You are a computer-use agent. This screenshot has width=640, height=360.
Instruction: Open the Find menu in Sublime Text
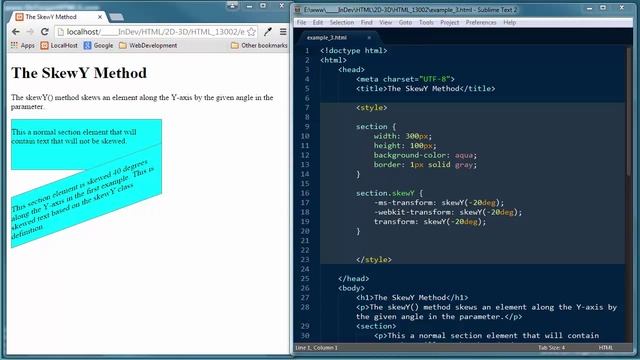[x=367, y=22]
